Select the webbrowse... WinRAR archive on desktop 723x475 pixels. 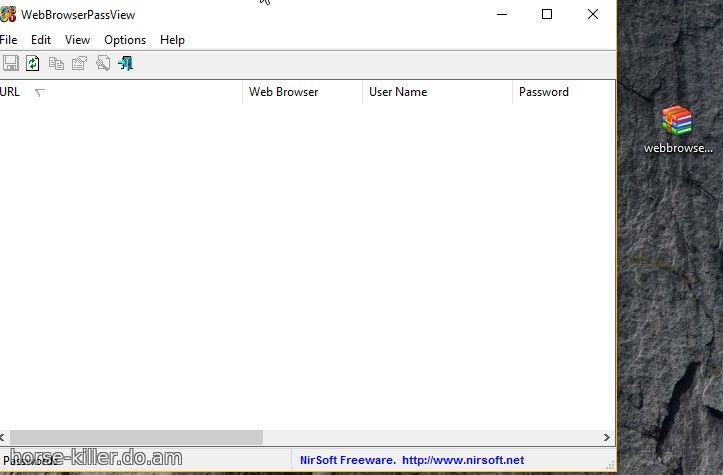coord(677,129)
